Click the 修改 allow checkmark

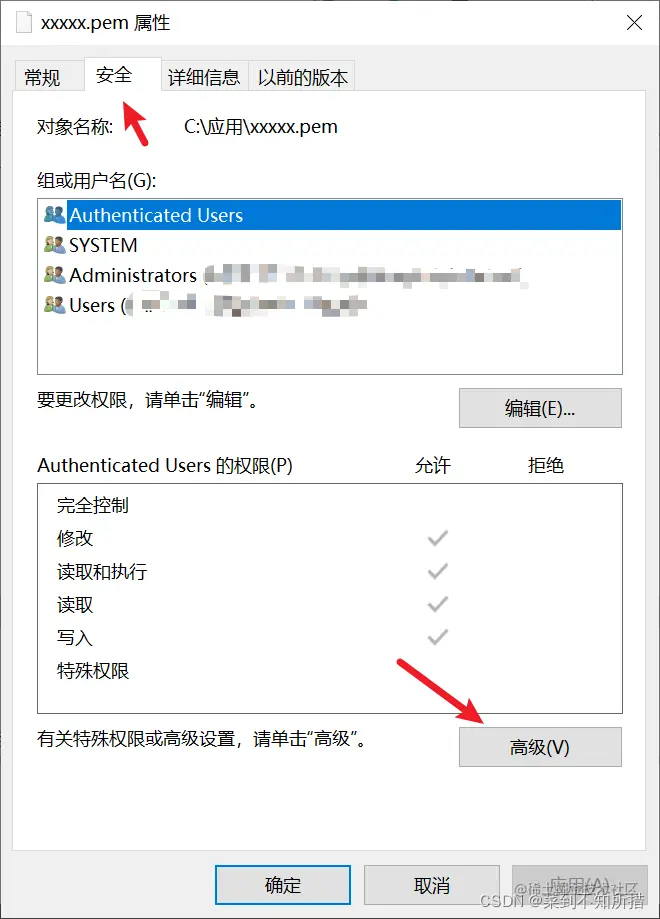(x=438, y=537)
